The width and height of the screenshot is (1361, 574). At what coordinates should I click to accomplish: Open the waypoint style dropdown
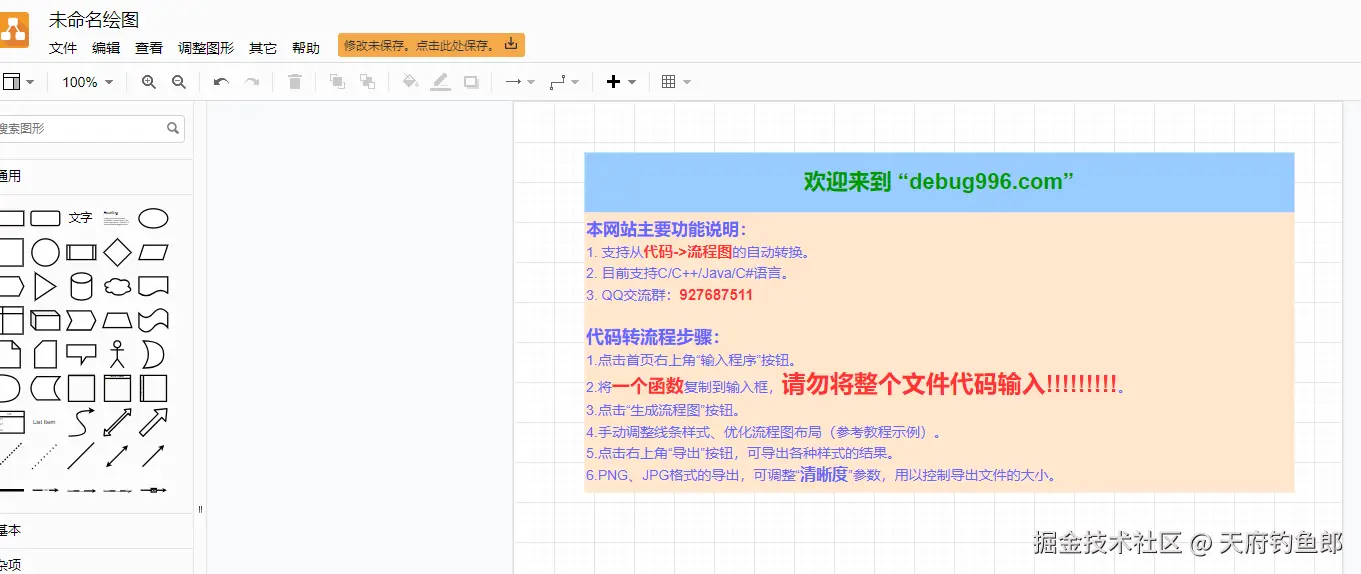click(x=564, y=82)
